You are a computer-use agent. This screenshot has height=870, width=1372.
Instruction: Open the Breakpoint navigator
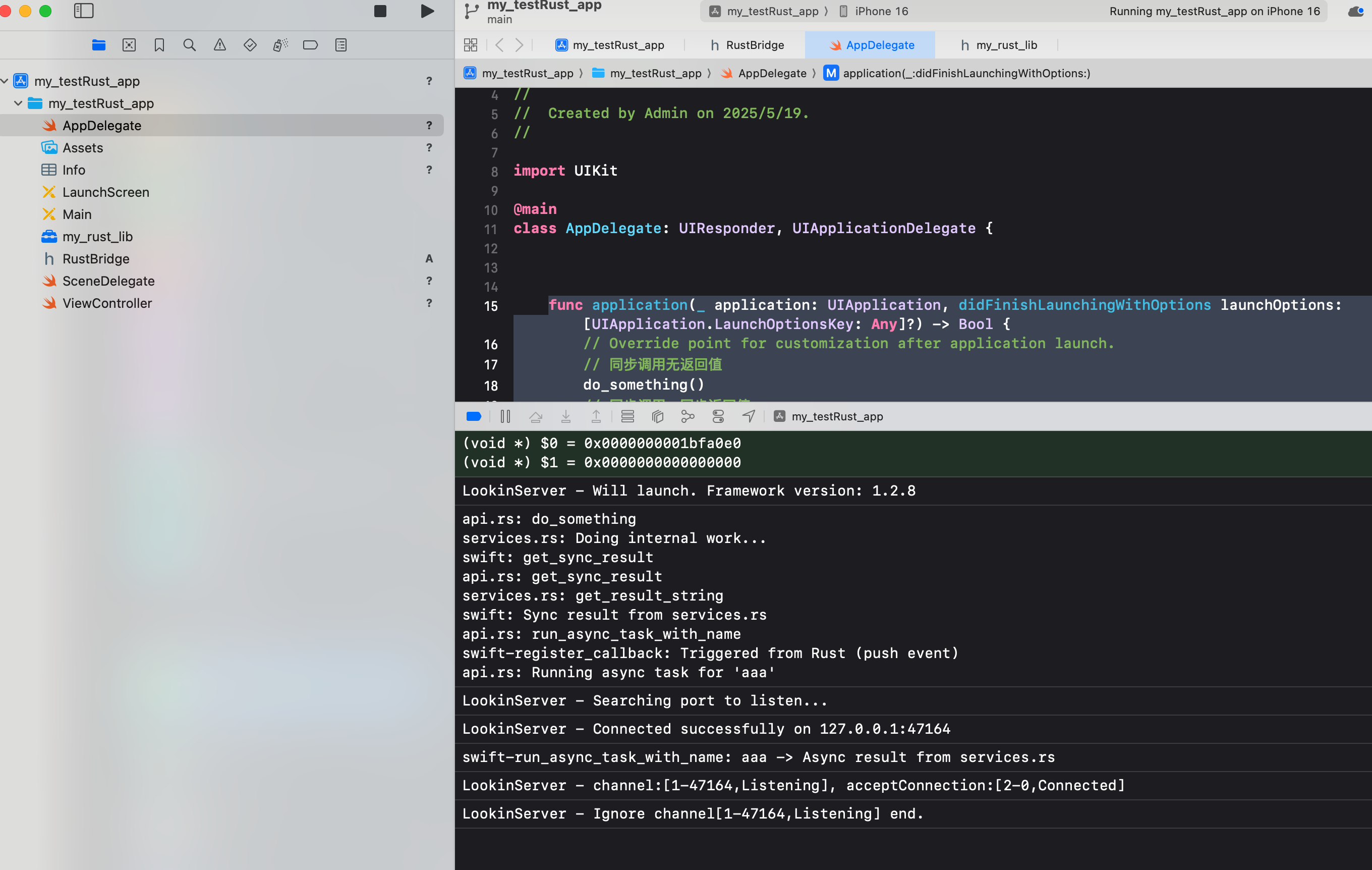(x=311, y=45)
